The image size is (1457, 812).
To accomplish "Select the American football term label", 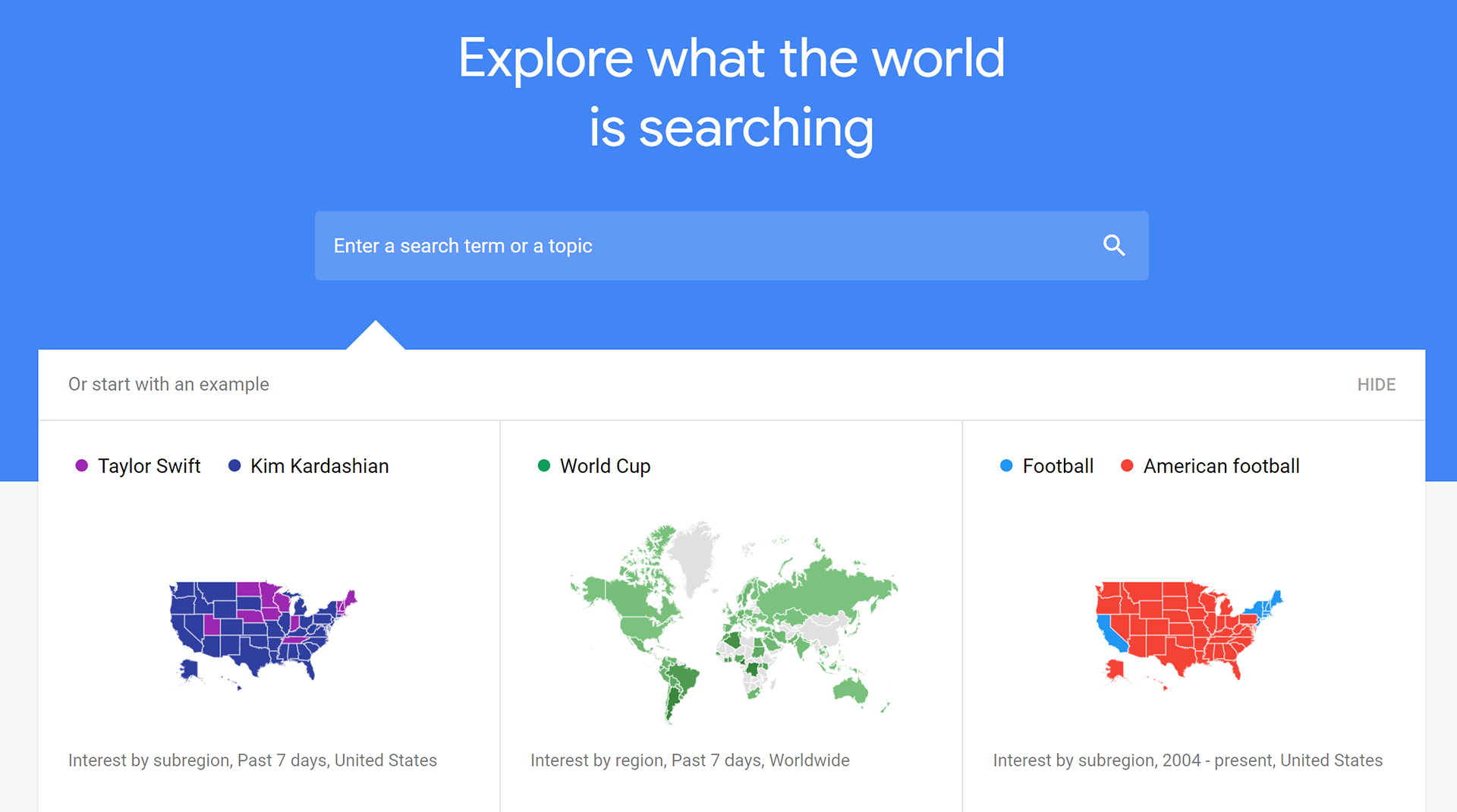I will (x=1221, y=466).
